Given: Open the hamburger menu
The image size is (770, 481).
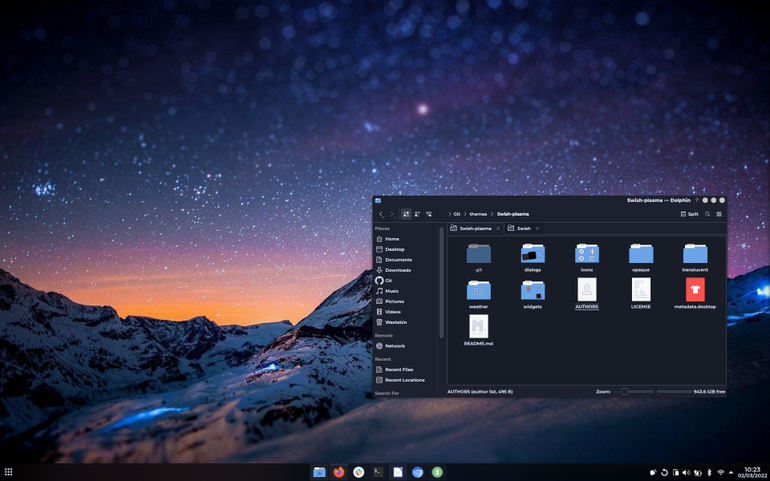Looking at the screenshot, I should pos(719,214).
